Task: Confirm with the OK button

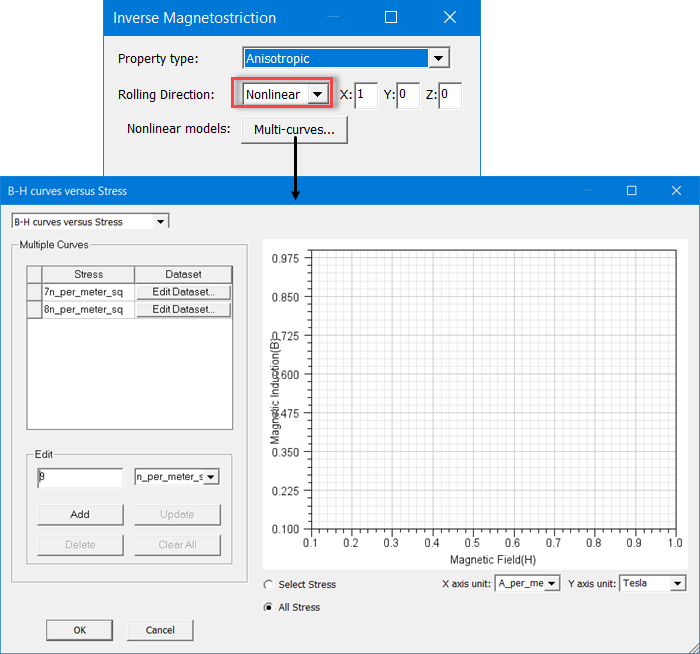Action: pos(79,630)
